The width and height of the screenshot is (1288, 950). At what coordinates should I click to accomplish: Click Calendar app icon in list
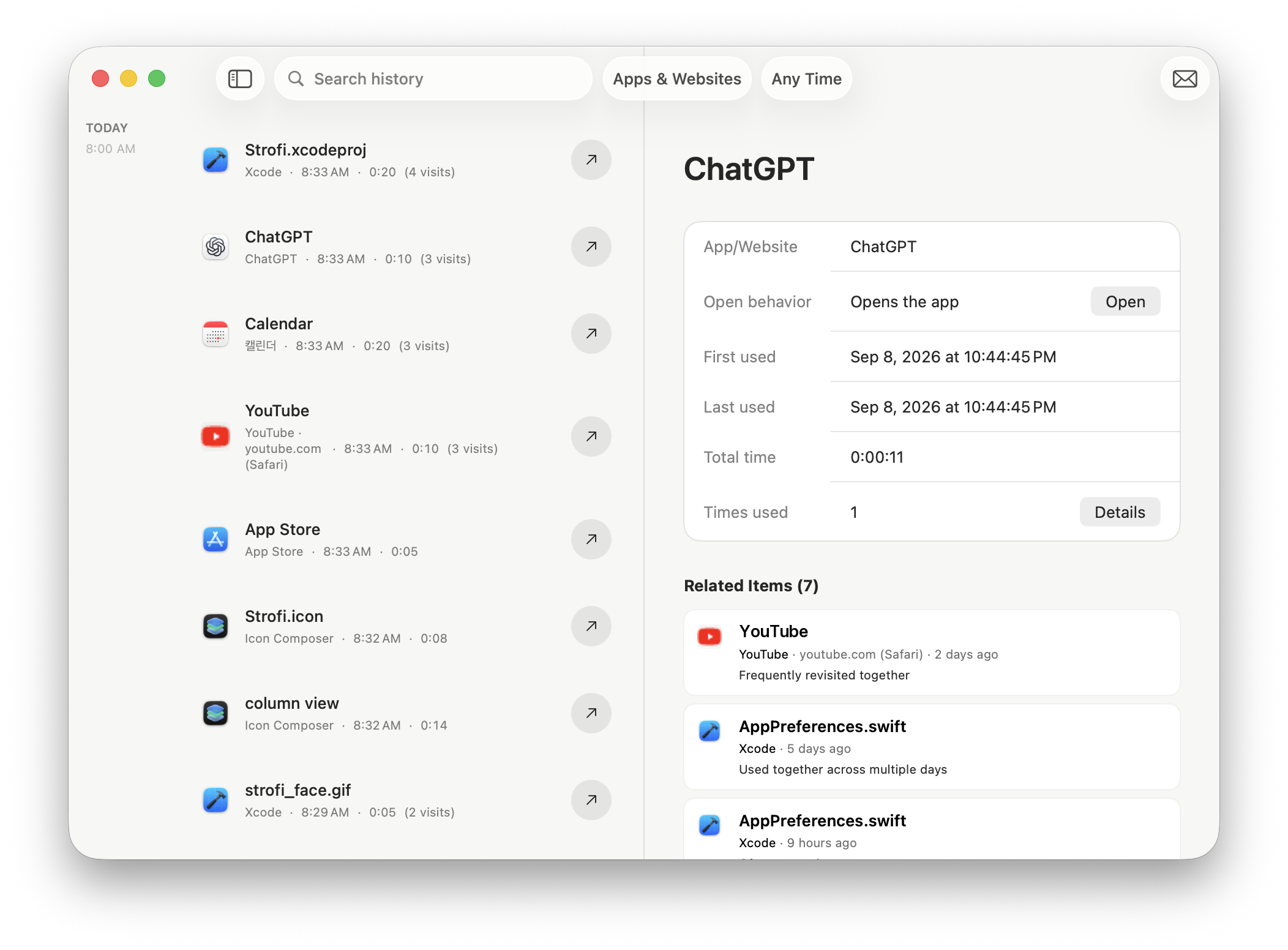pyautogui.click(x=215, y=334)
